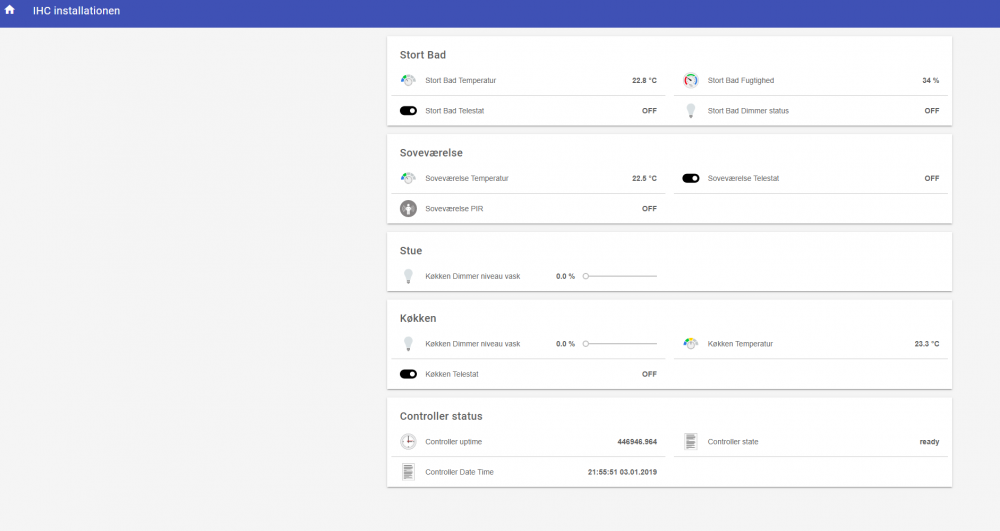Click Soveværelse PIR motion sensor icon

[x=408, y=209]
